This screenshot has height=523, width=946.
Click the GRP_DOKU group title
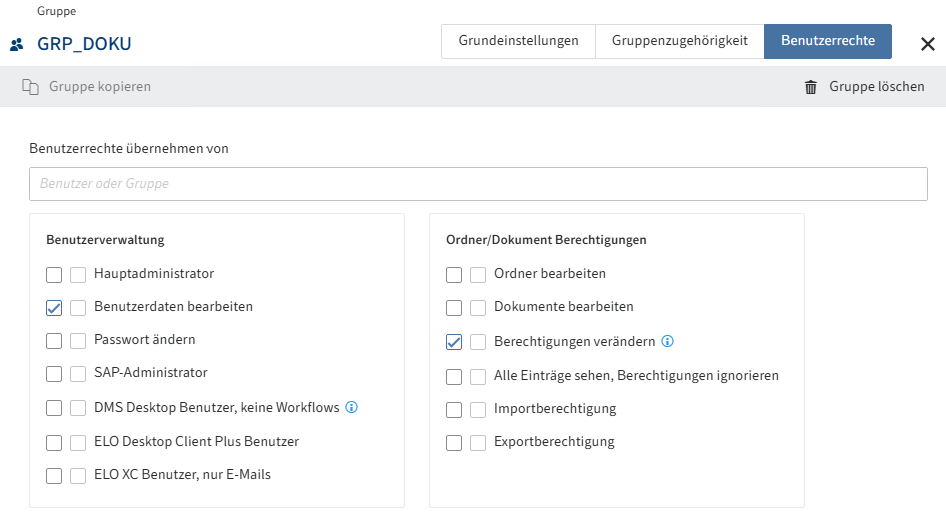click(84, 44)
